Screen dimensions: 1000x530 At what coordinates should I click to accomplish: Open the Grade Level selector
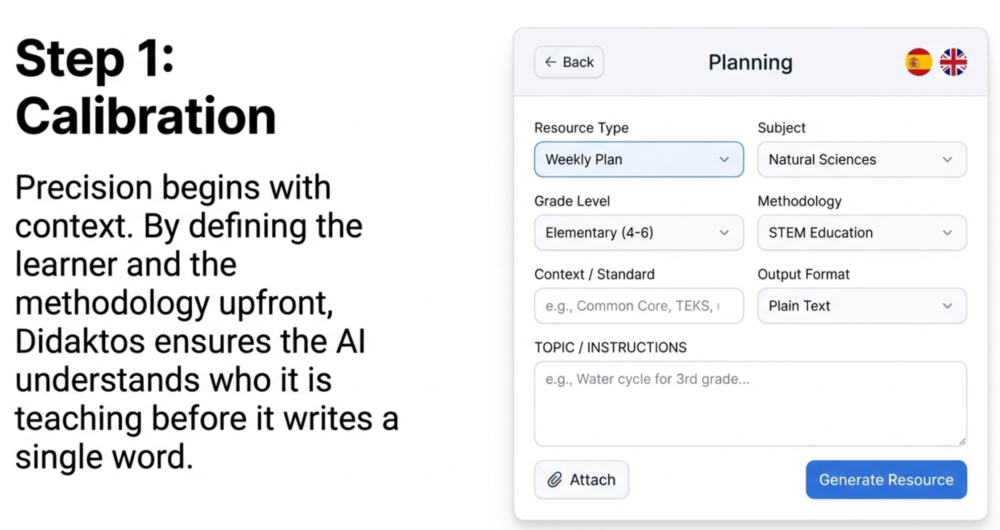tap(638, 233)
